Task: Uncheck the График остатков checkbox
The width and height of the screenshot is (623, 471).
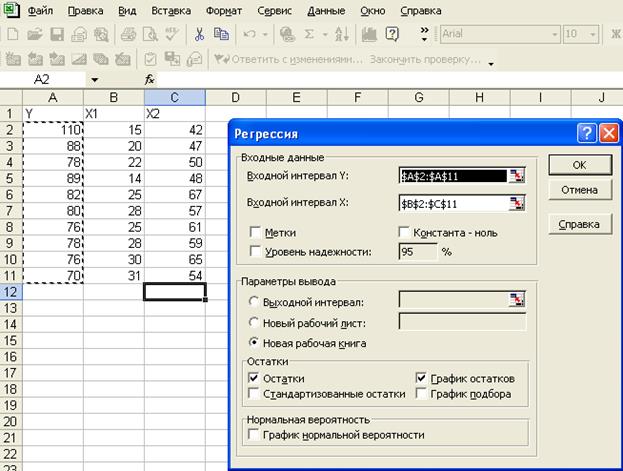Action: click(x=422, y=379)
